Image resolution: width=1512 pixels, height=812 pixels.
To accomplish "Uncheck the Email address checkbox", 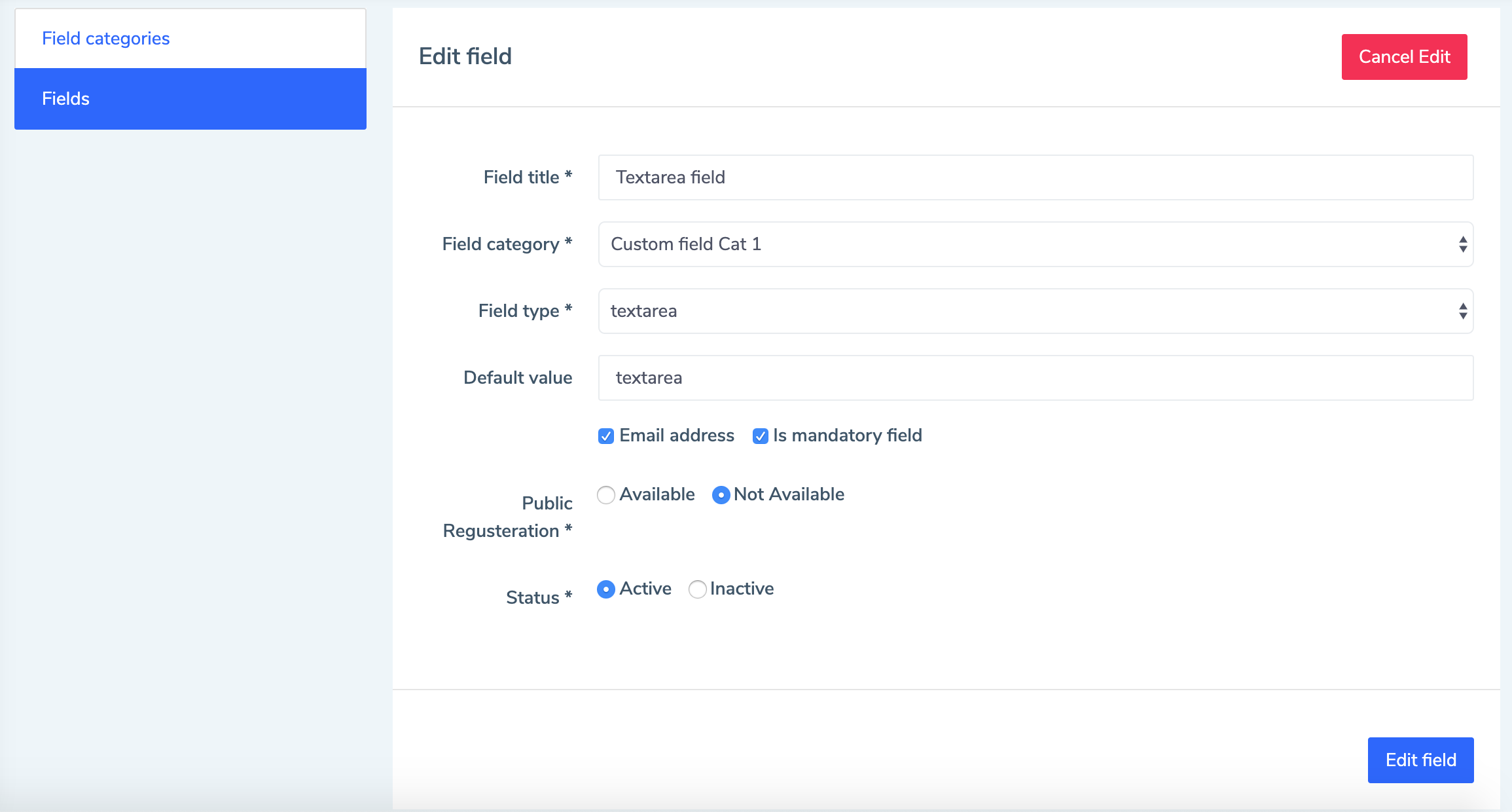I will [x=606, y=436].
